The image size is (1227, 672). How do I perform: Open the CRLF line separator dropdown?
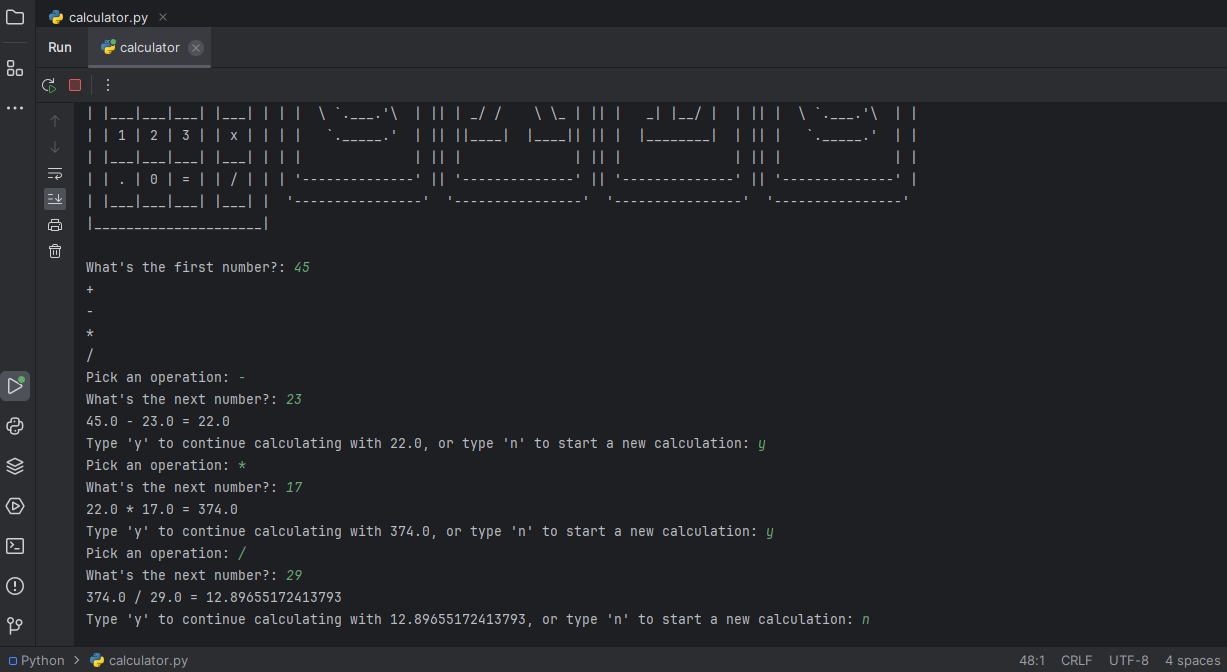[x=1076, y=660]
